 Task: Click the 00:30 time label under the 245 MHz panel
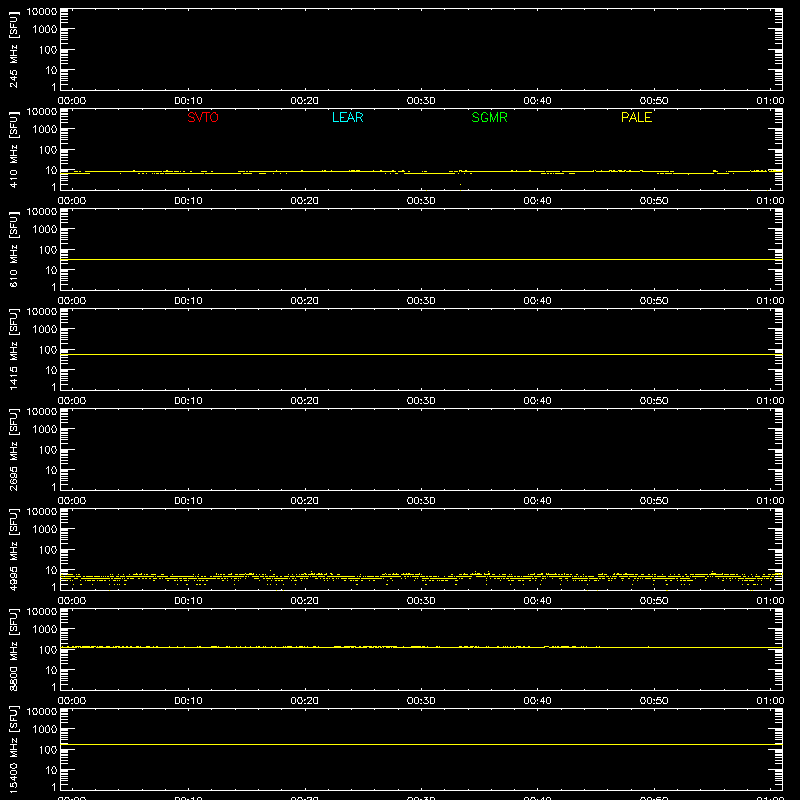[421, 101]
